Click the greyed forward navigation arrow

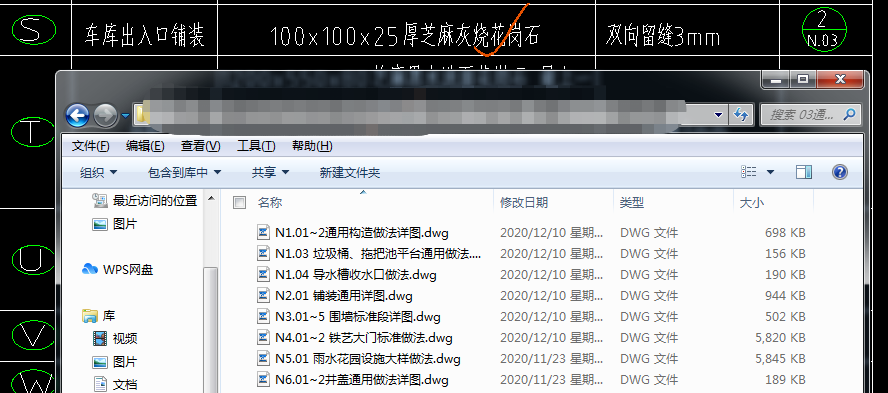[x=105, y=116]
